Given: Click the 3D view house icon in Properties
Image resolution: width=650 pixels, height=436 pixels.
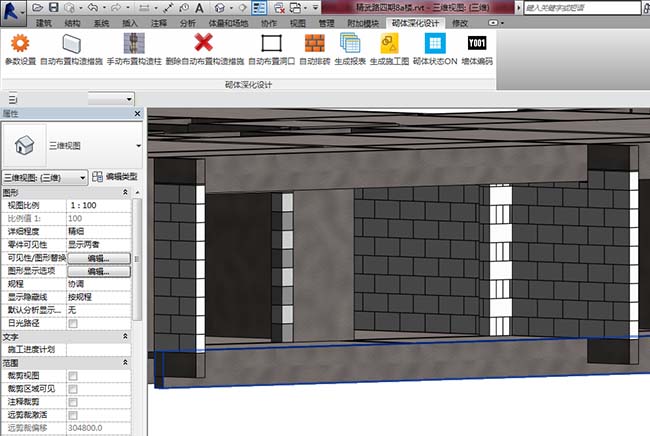Looking at the screenshot, I should [x=24, y=145].
